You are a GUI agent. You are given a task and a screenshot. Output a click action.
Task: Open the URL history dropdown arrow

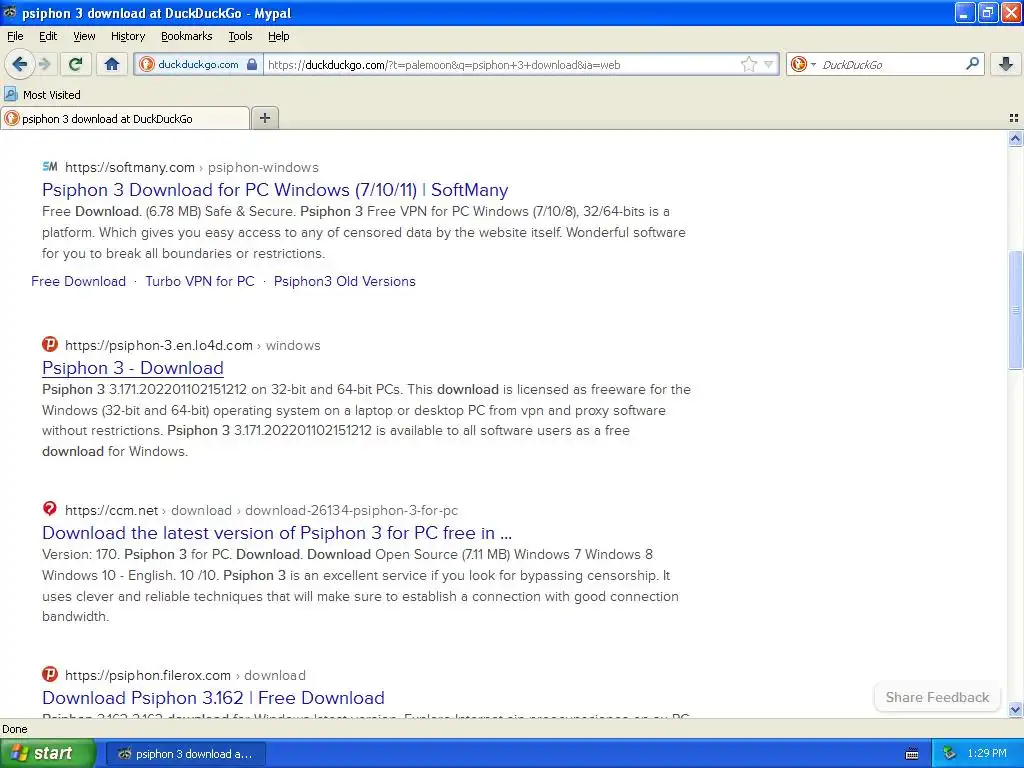[x=769, y=64]
